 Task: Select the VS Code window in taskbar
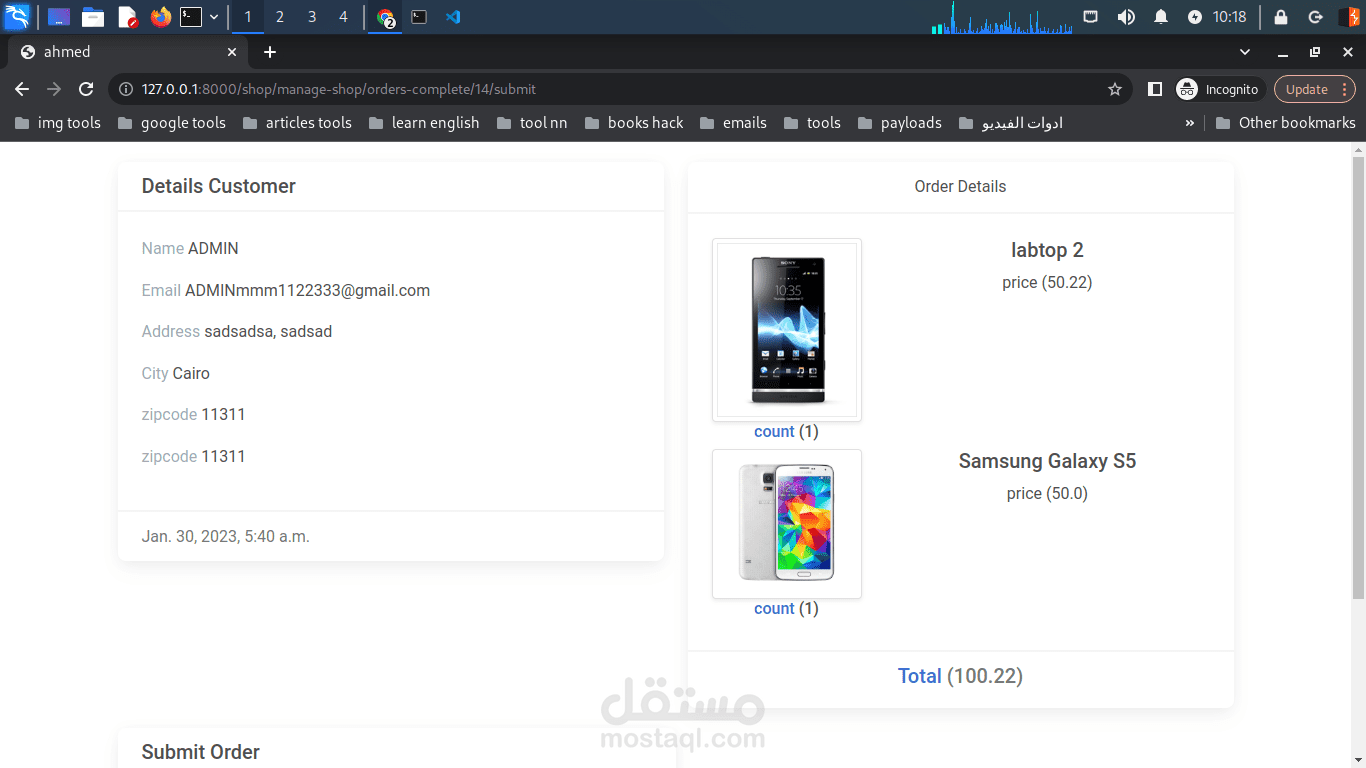(452, 17)
